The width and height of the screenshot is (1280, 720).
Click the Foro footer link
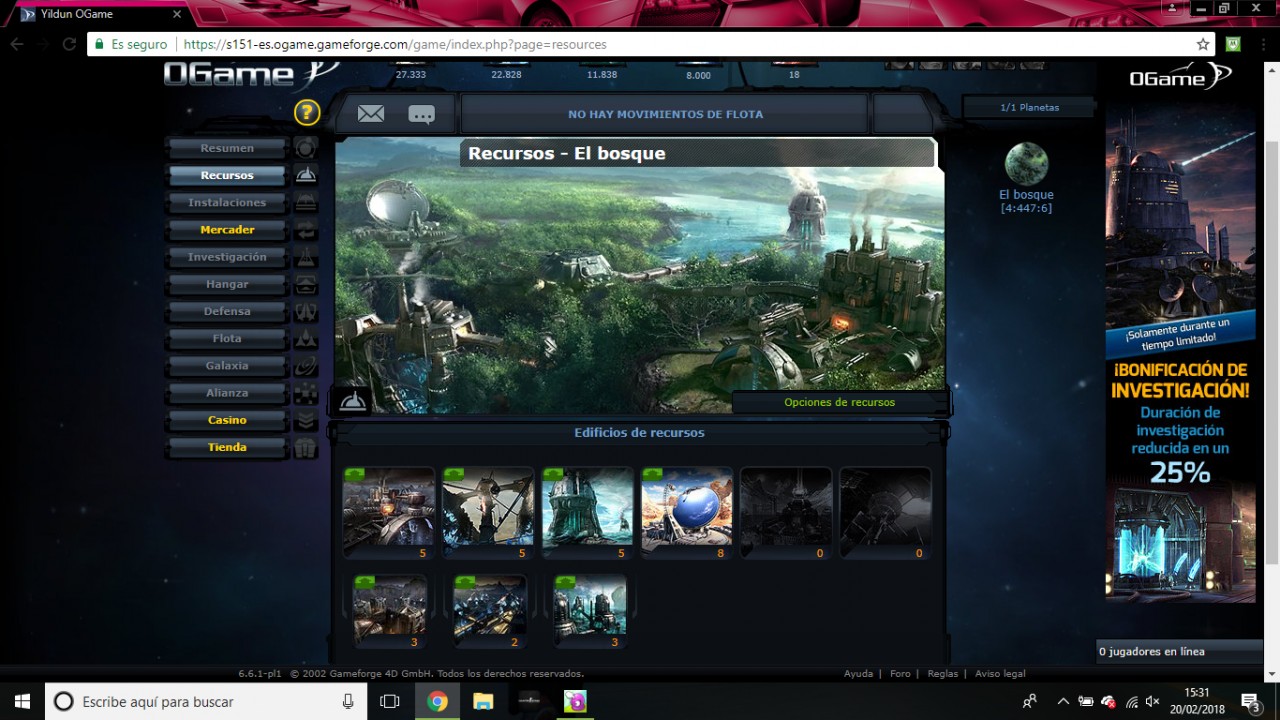[900, 674]
